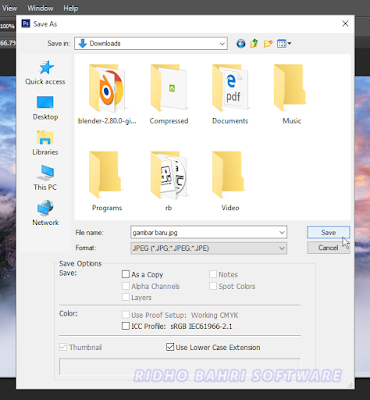Select the rb folder
Viewport: 370px width, 400px height.
pos(169,181)
